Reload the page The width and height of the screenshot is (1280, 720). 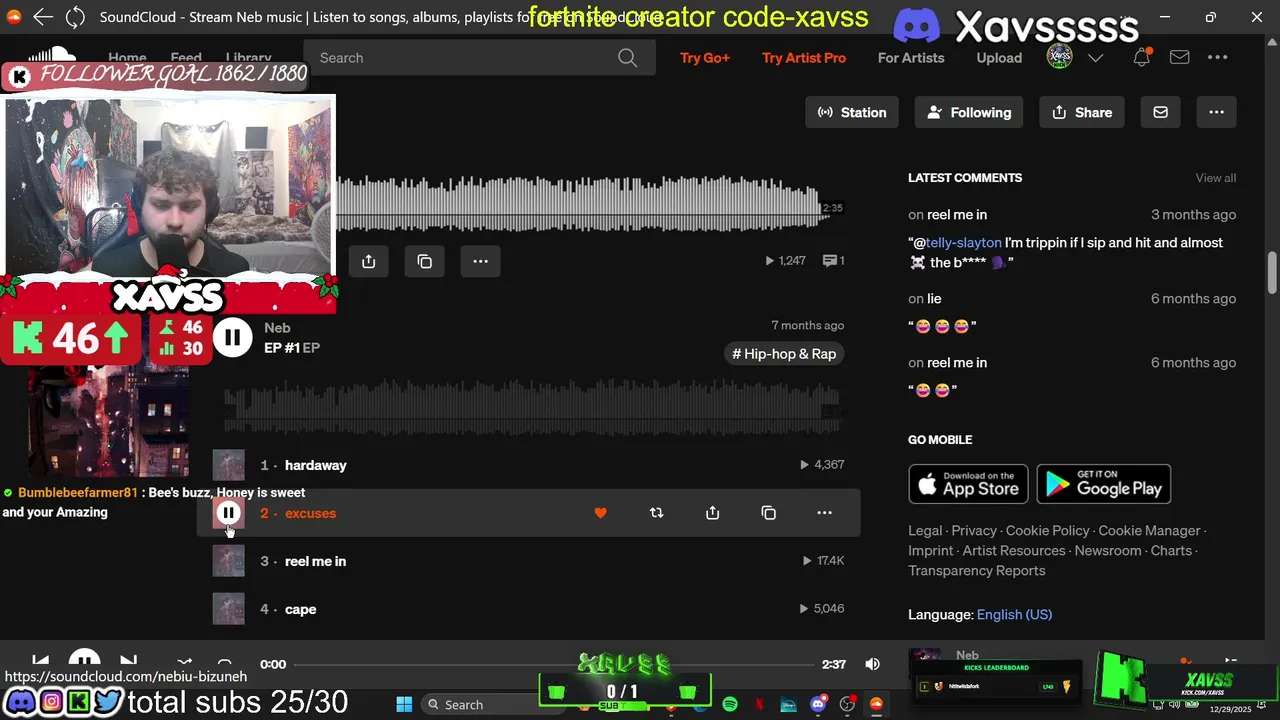[x=75, y=17]
